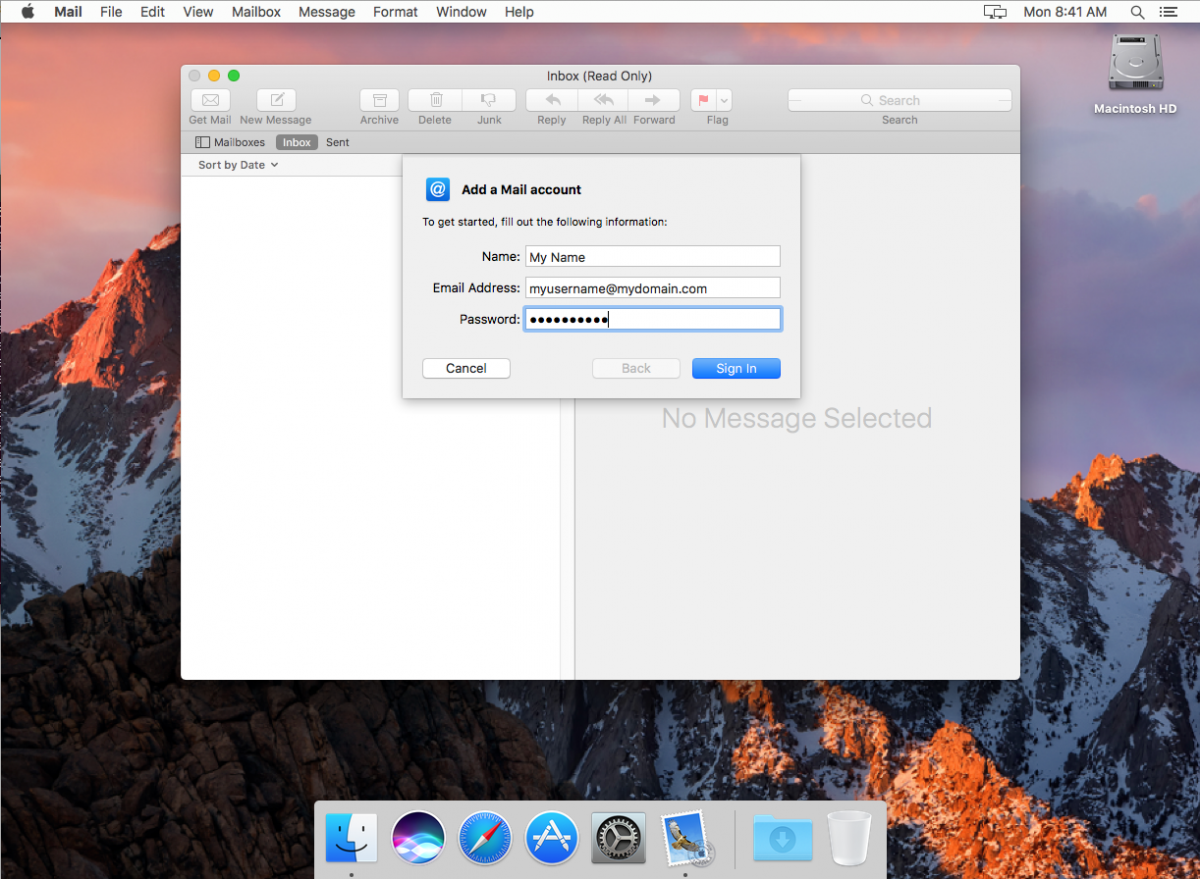This screenshot has width=1200, height=879.
Task: Open App Store from the Dock
Action: 552,838
